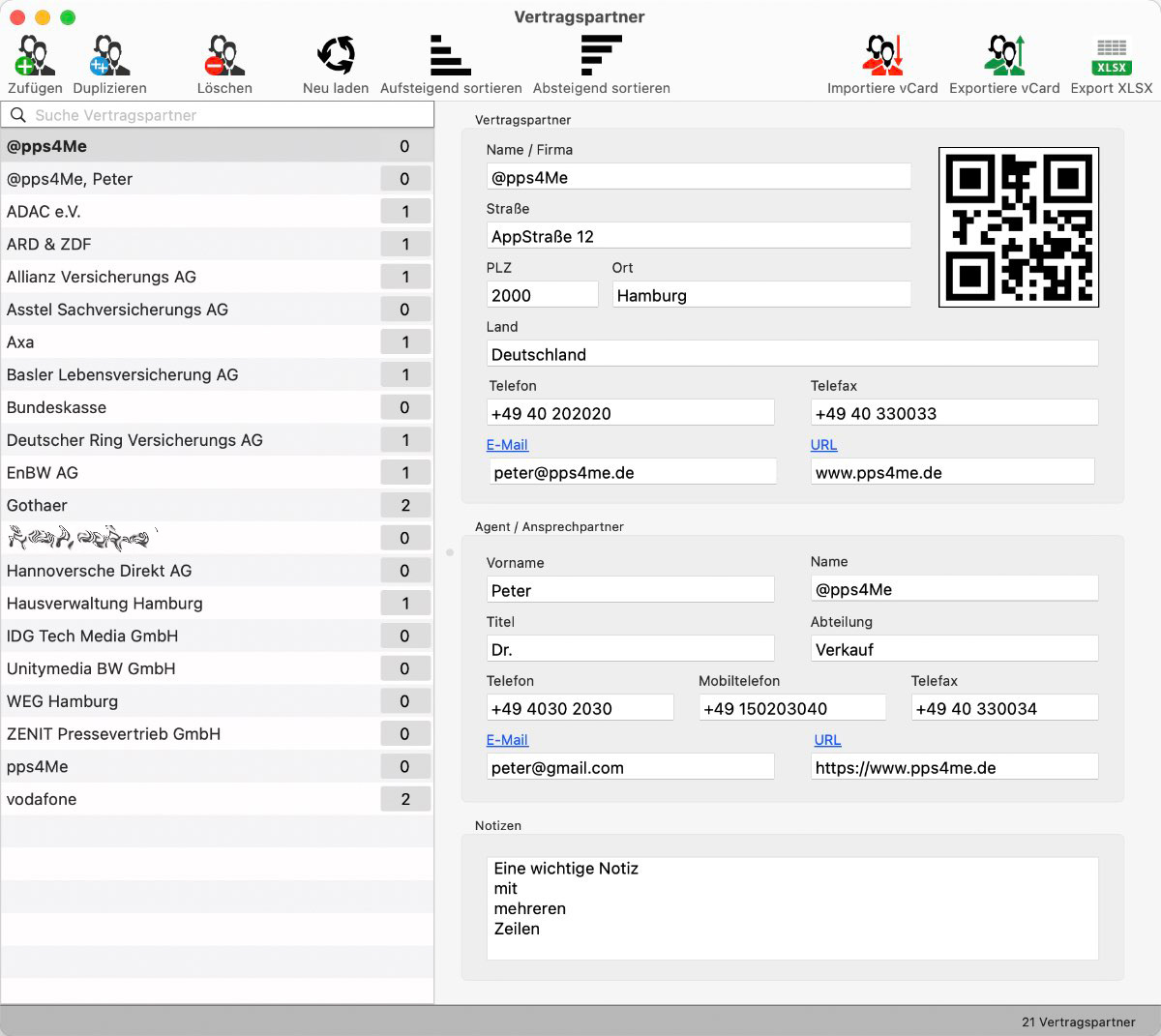Click the Straße field with AppStraße 12
The width and height of the screenshot is (1161, 1036).
[699, 236]
